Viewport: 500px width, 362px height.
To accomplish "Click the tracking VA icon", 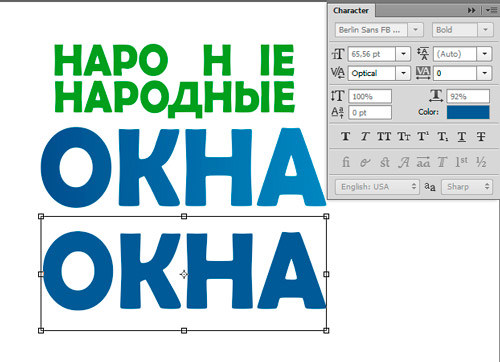I will [423, 73].
